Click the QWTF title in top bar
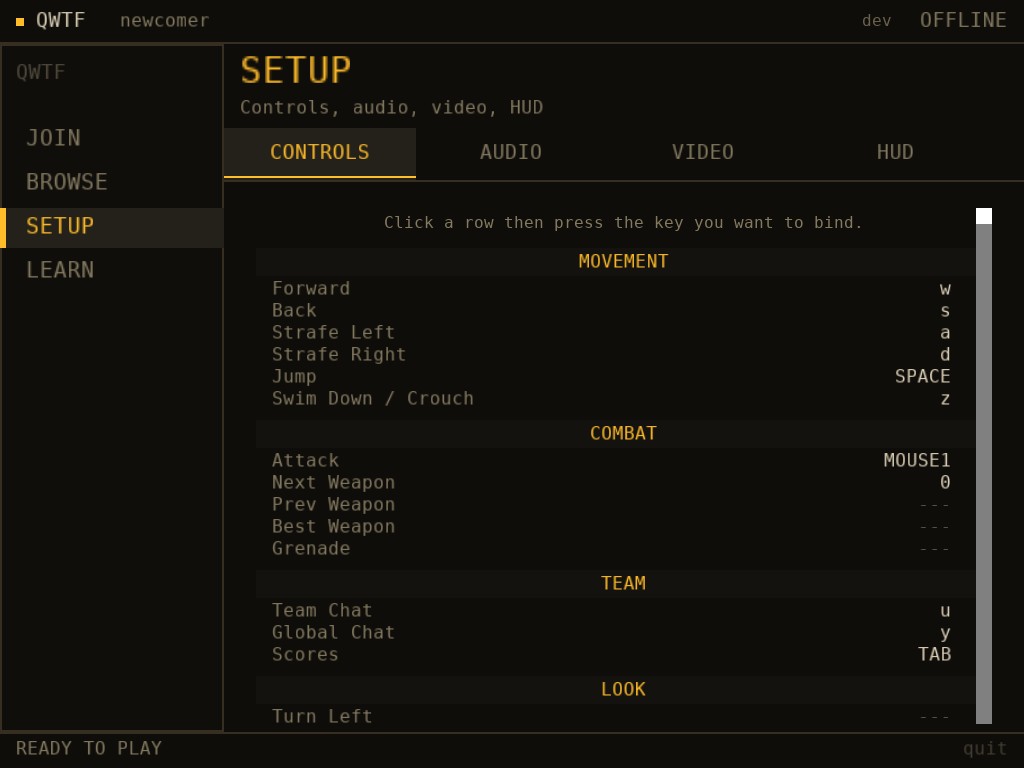Image resolution: width=1024 pixels, height=768 pixels. tap(60, 20)
